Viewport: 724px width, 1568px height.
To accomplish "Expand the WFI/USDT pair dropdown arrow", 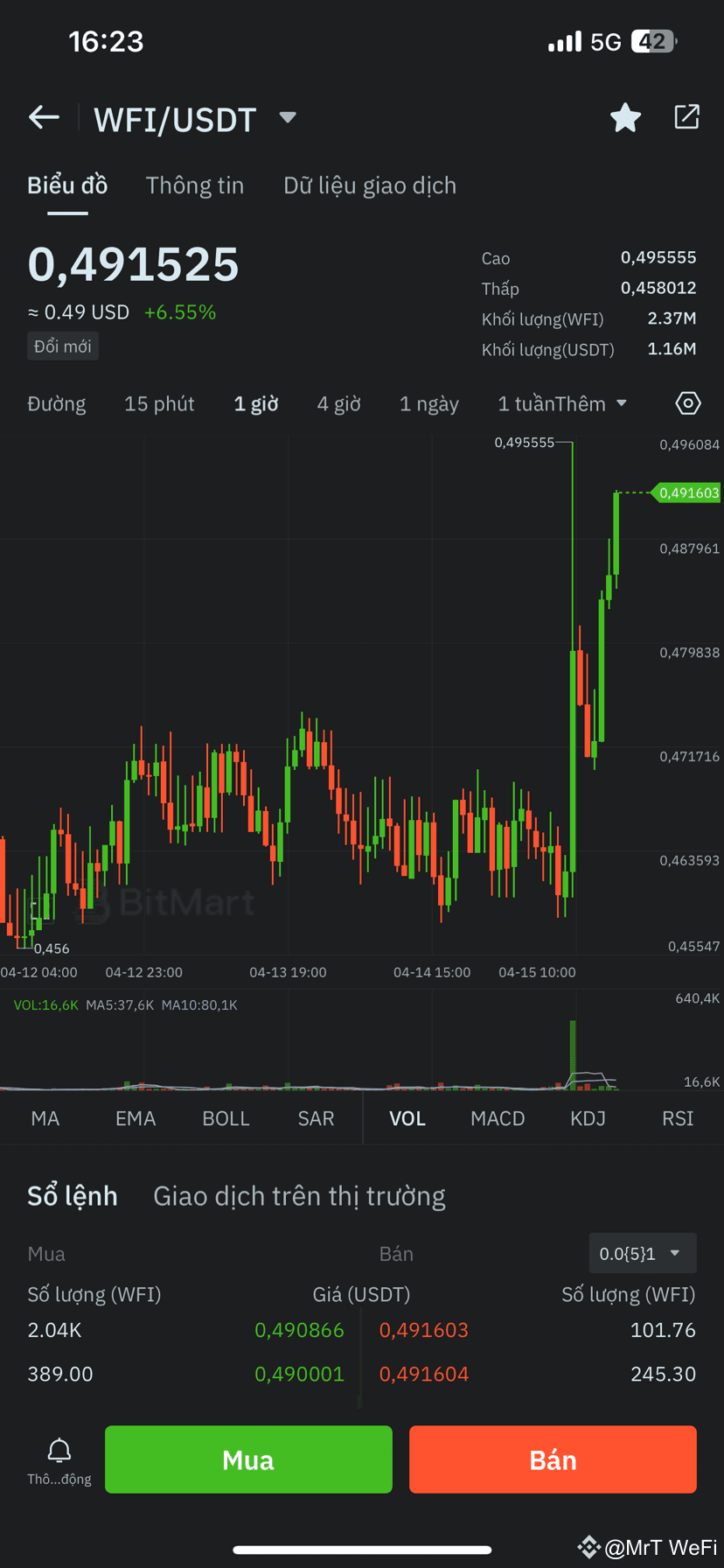I will point(288,117).
